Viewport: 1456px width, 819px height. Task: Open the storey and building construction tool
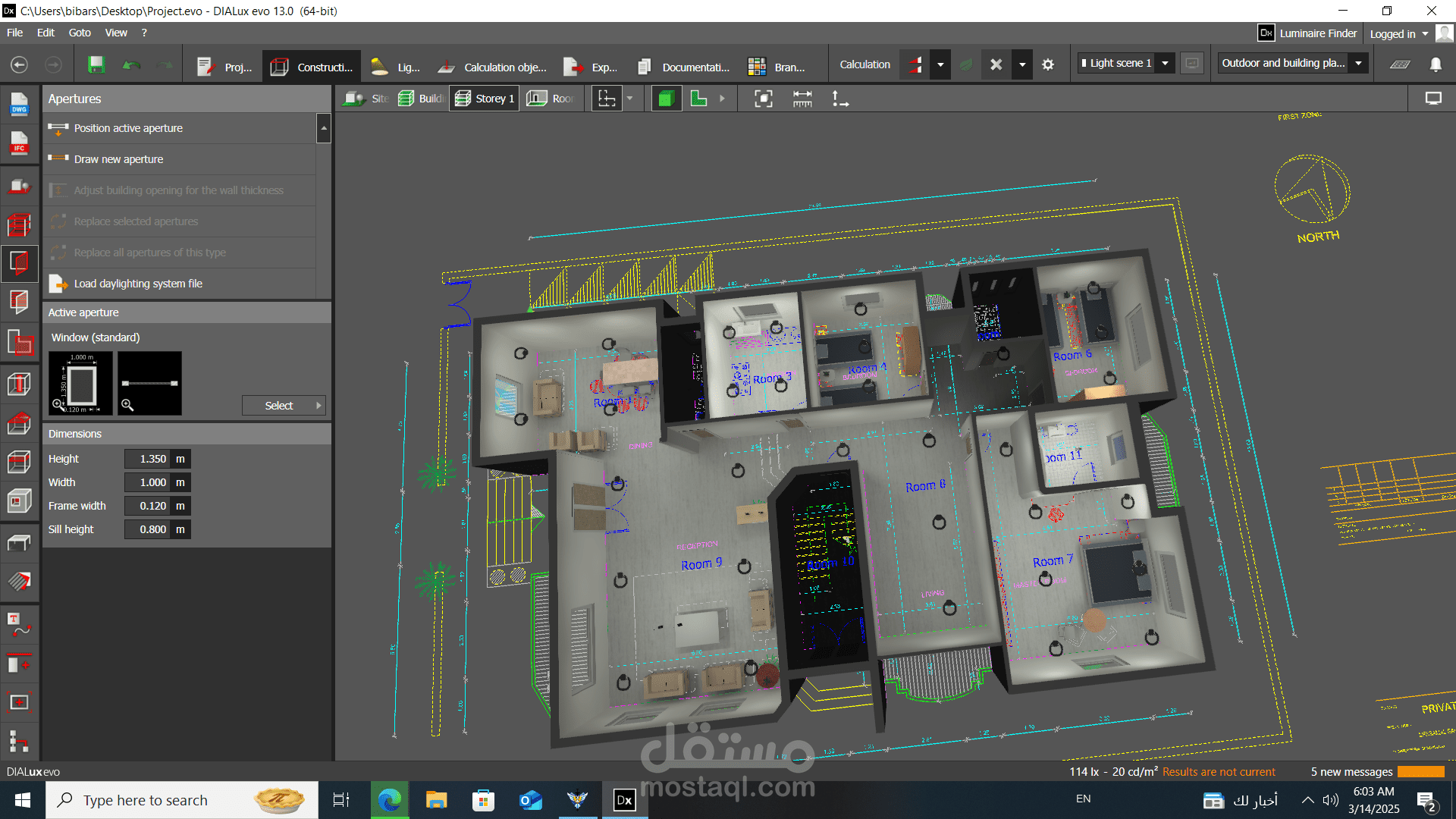tap(19, 225)
